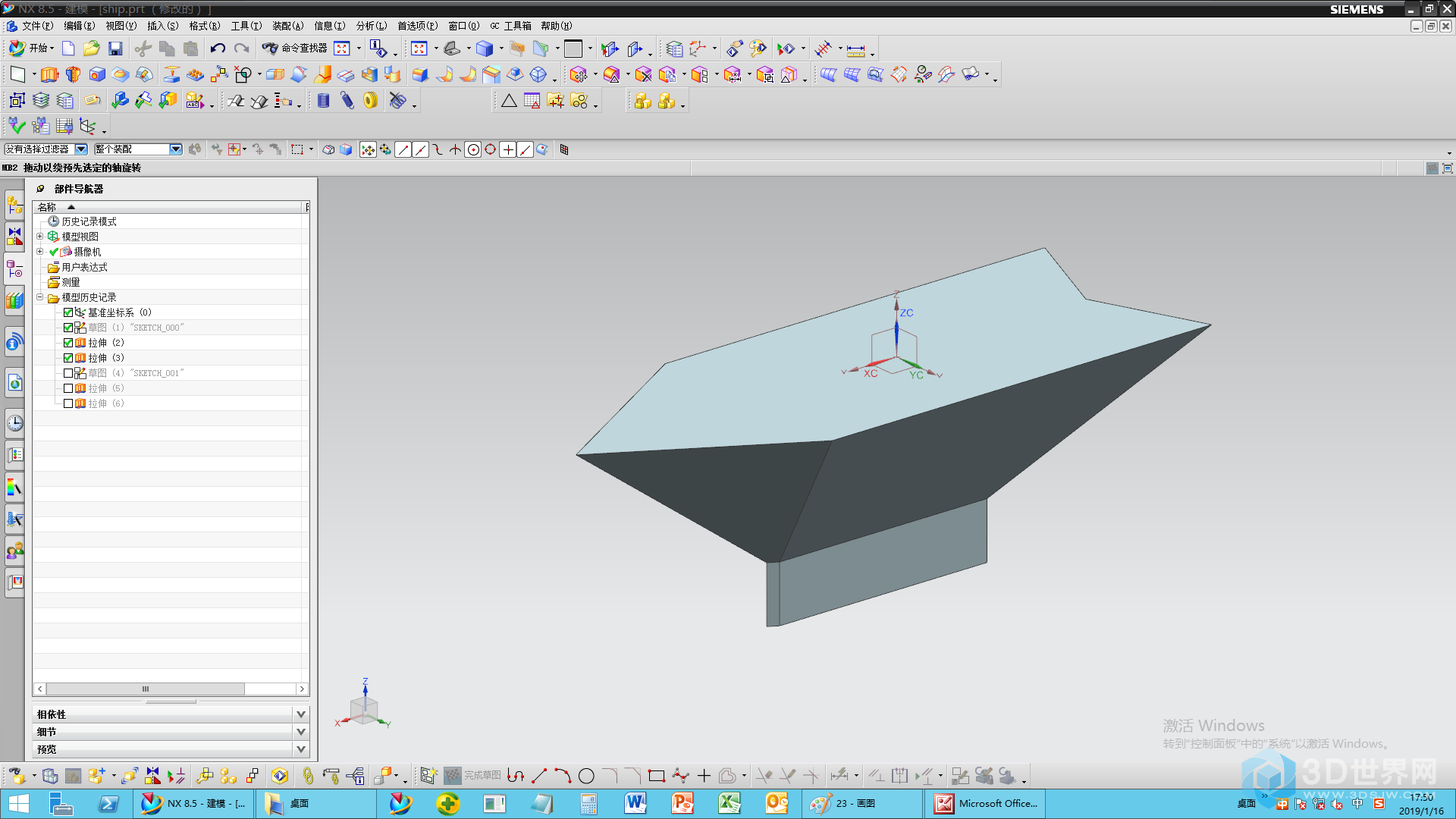
Task: Click the Rectangle tool in sketch toolbar
Action: [657, 776]
